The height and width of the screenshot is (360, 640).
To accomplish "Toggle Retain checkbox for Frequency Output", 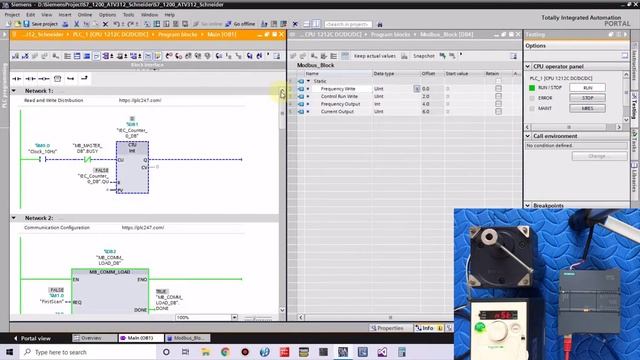I will (x=498, y=104).
